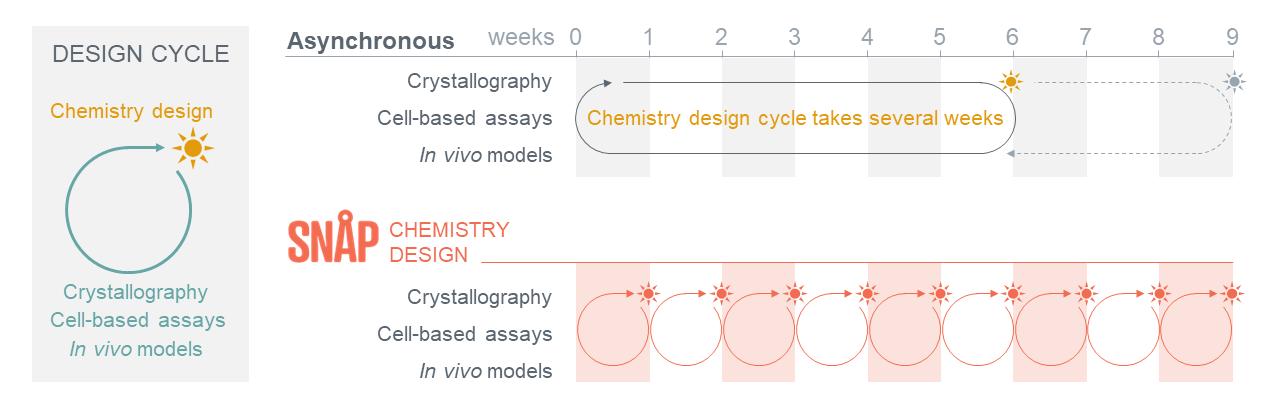Click the Crystallography label in Asynchronous row
The image size is (1280, 418).
[x=479, y=81]
